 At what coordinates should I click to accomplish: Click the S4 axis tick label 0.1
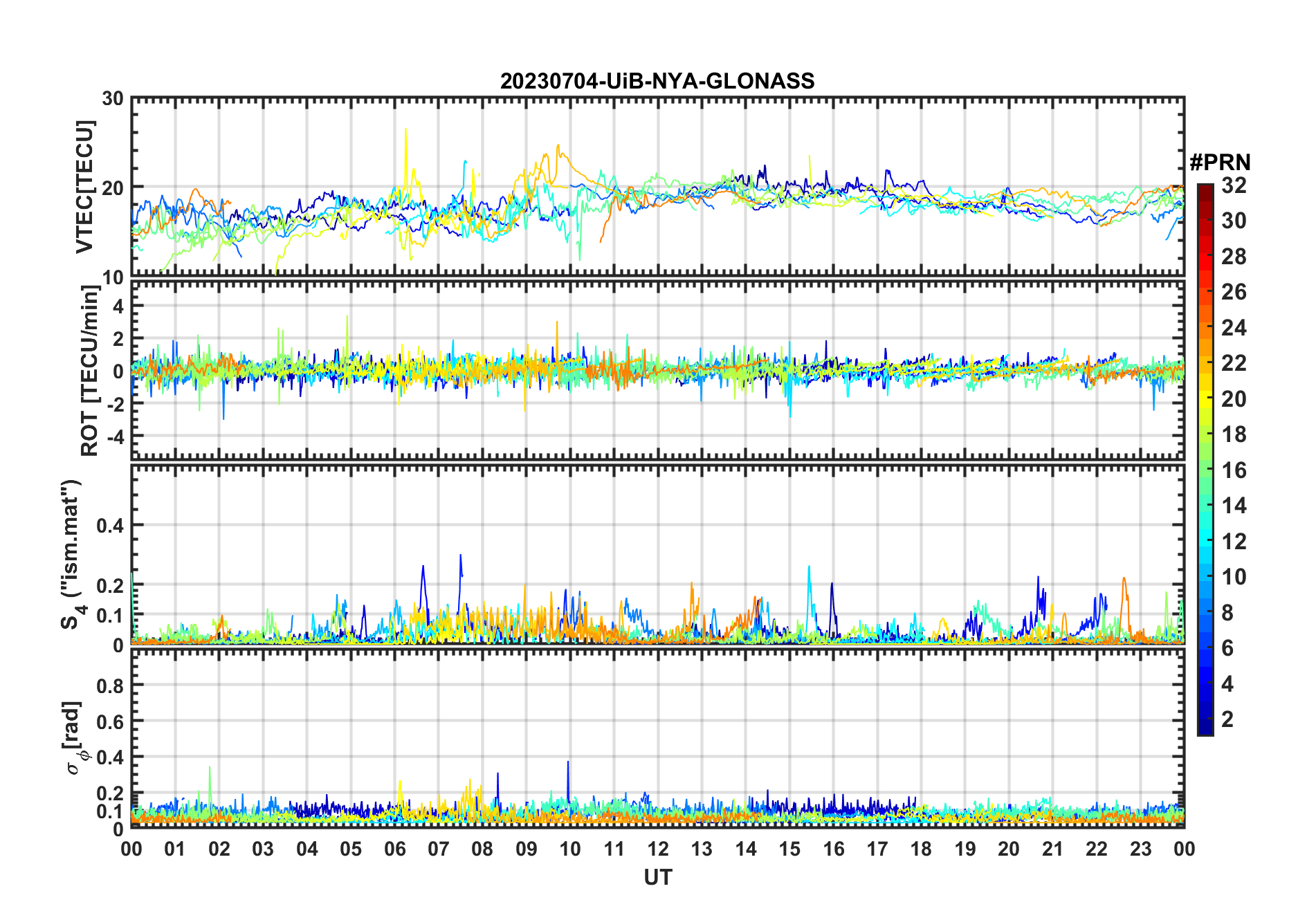coord(111,615)
